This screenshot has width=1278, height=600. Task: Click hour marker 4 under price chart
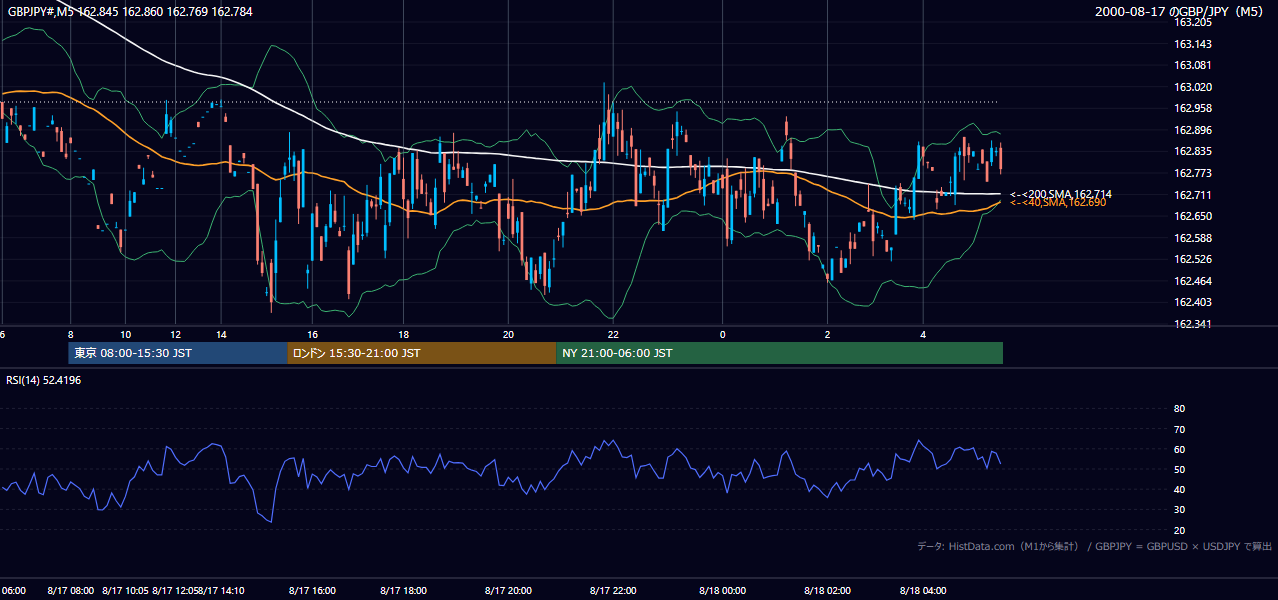(x=923, y=334)
